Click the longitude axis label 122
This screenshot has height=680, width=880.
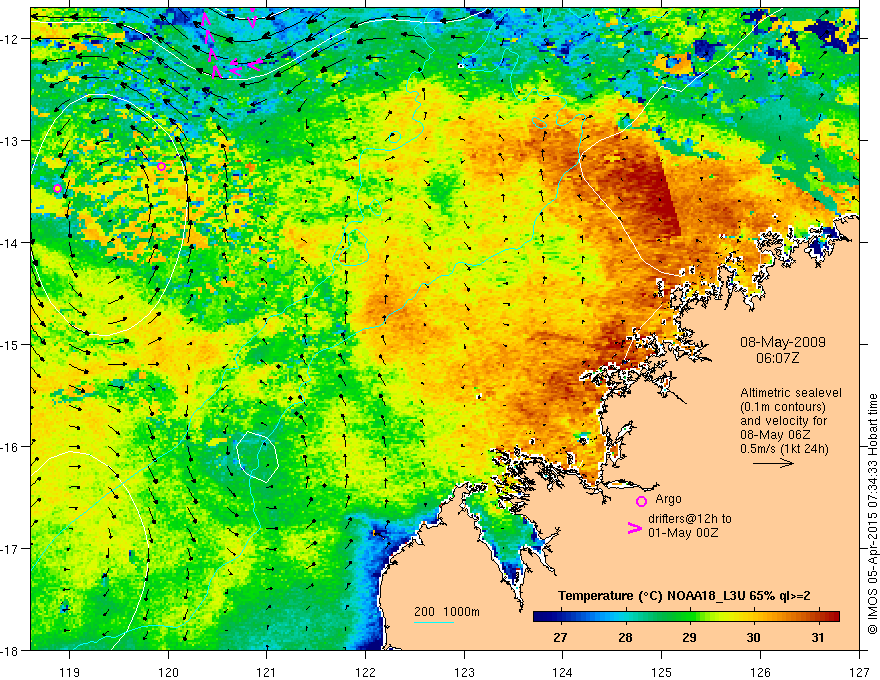[x=365, y=672]
